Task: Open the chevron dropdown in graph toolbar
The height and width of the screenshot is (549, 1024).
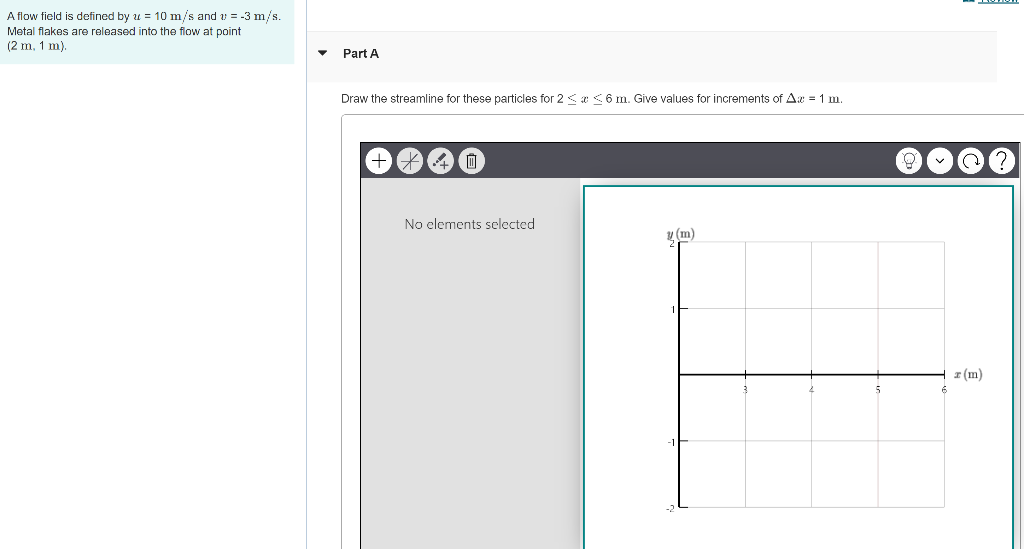Action: coord(940,161)
